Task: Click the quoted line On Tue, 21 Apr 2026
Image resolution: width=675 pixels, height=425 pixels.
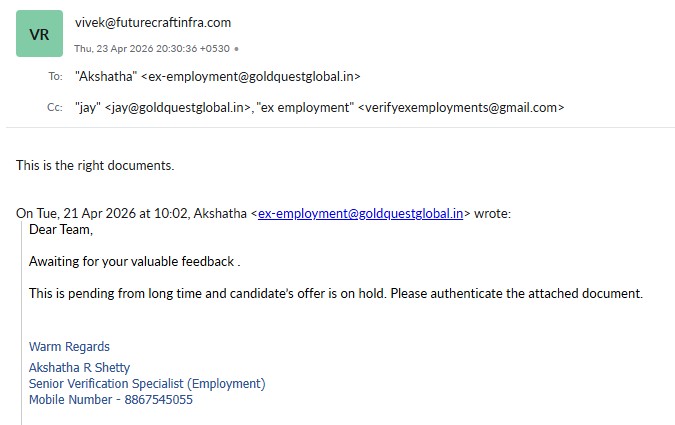Action: click(x=263, y=213)
